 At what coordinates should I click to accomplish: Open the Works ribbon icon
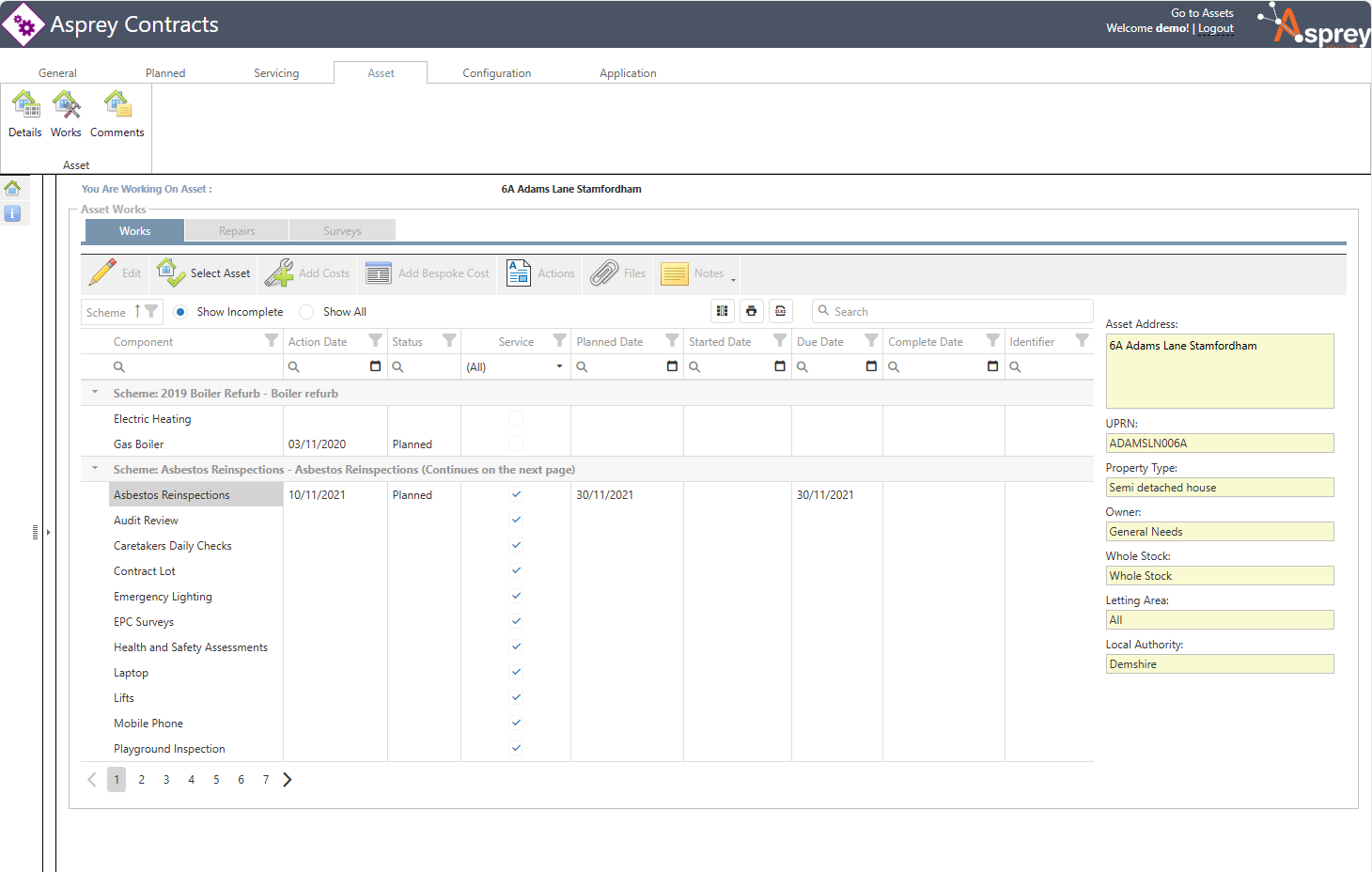pyautogui.click(x=66, y=114)
